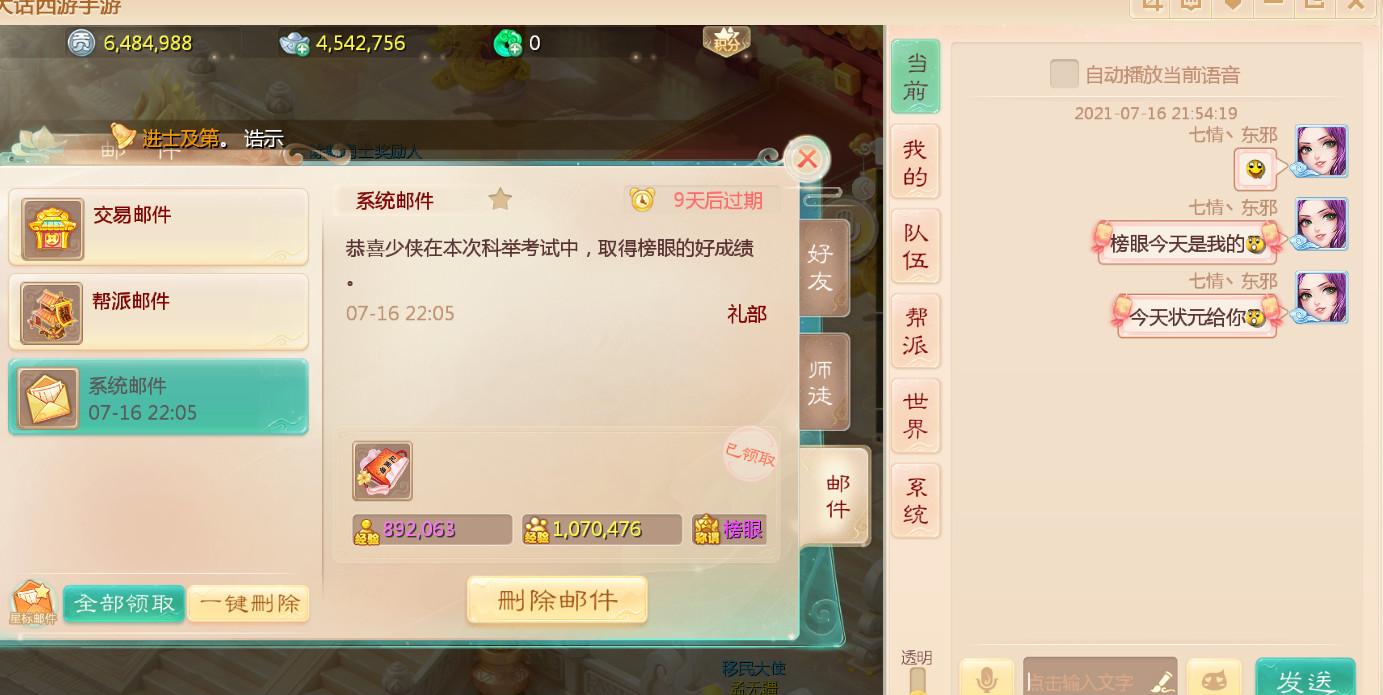Click 全部领取 to claim all

(124, 604)
